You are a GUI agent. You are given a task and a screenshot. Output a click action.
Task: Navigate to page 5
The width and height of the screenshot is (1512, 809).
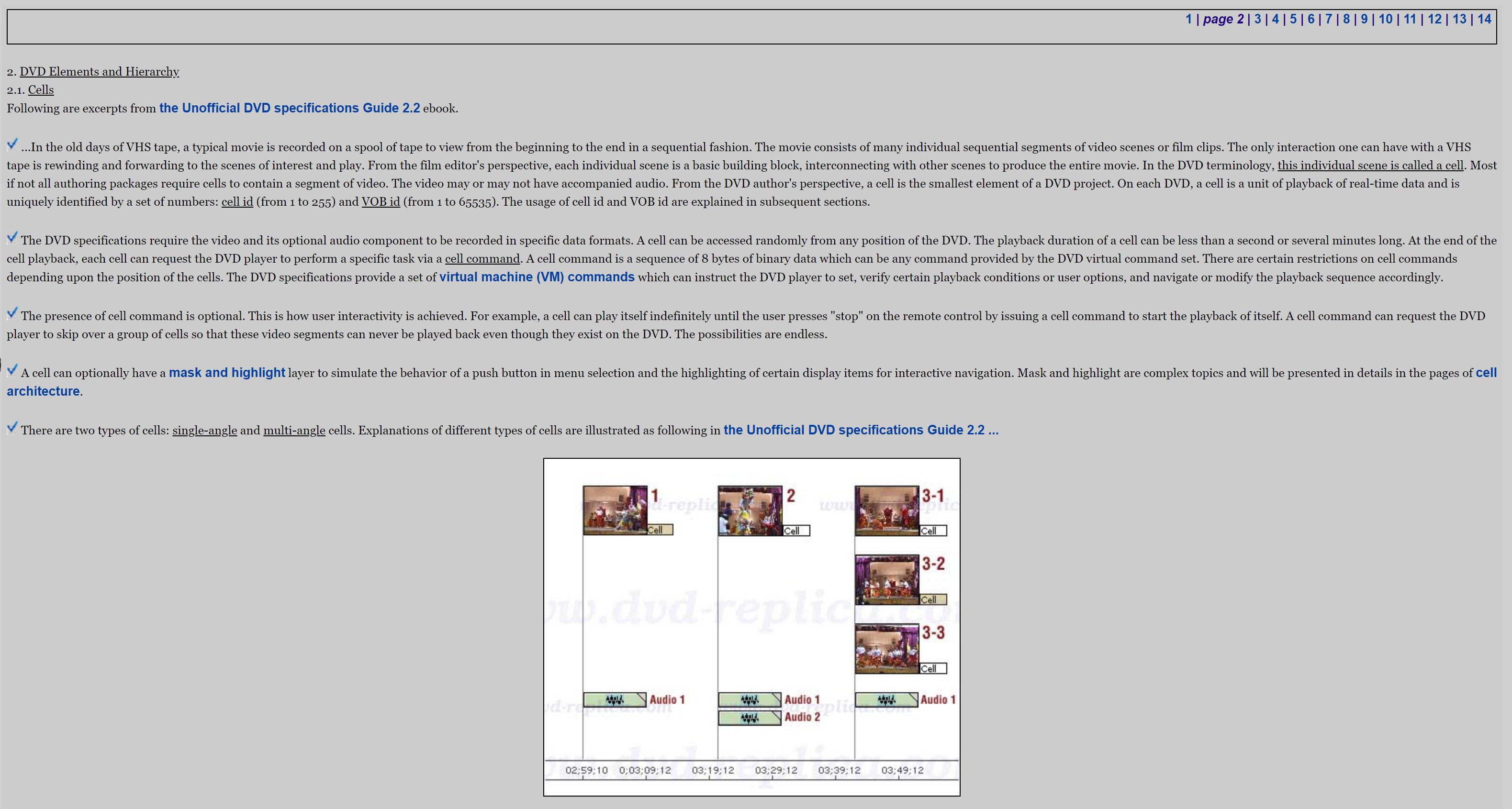point(1293,19)
